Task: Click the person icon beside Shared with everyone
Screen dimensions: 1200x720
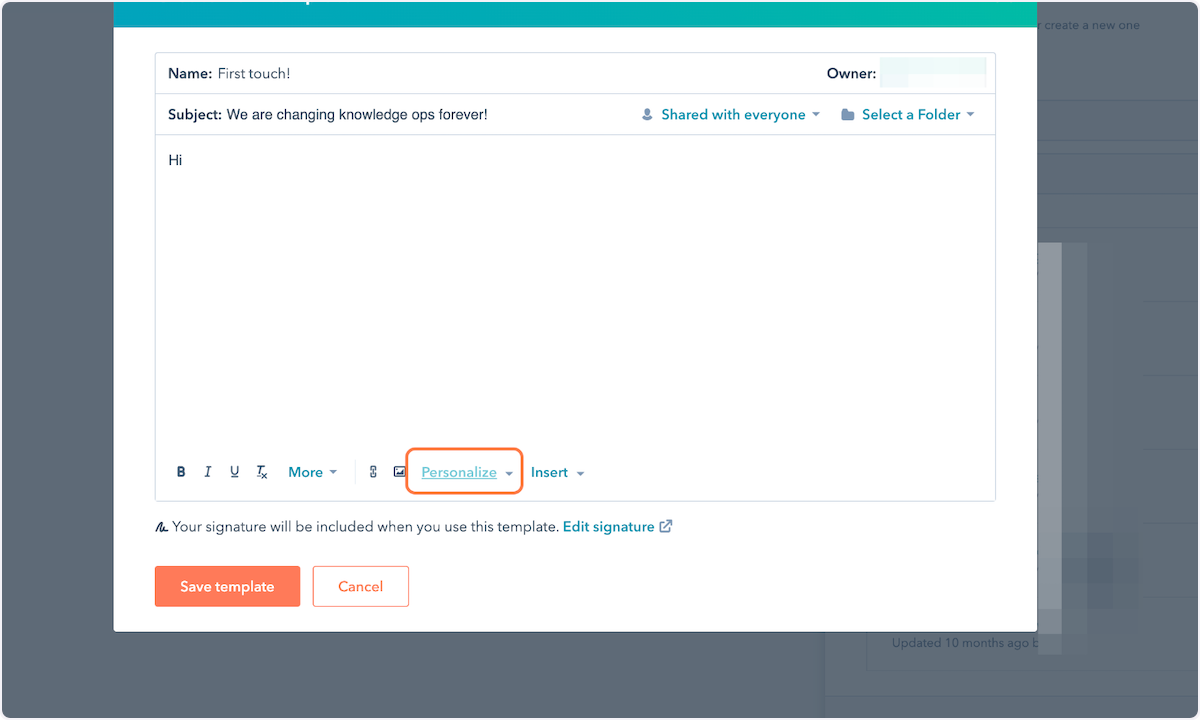Action: 647,115
